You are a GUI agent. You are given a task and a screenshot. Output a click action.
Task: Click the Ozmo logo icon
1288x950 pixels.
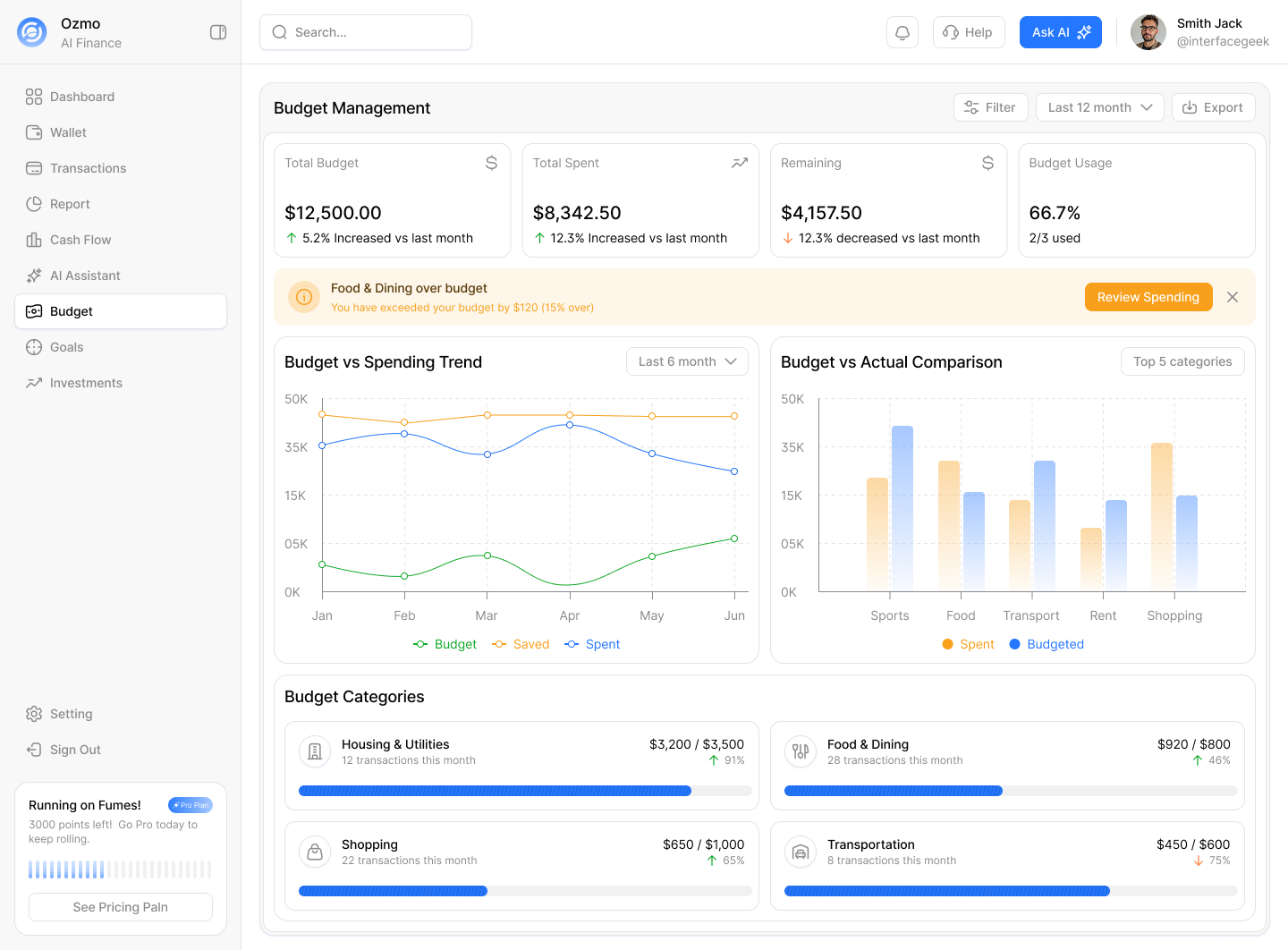32,32
